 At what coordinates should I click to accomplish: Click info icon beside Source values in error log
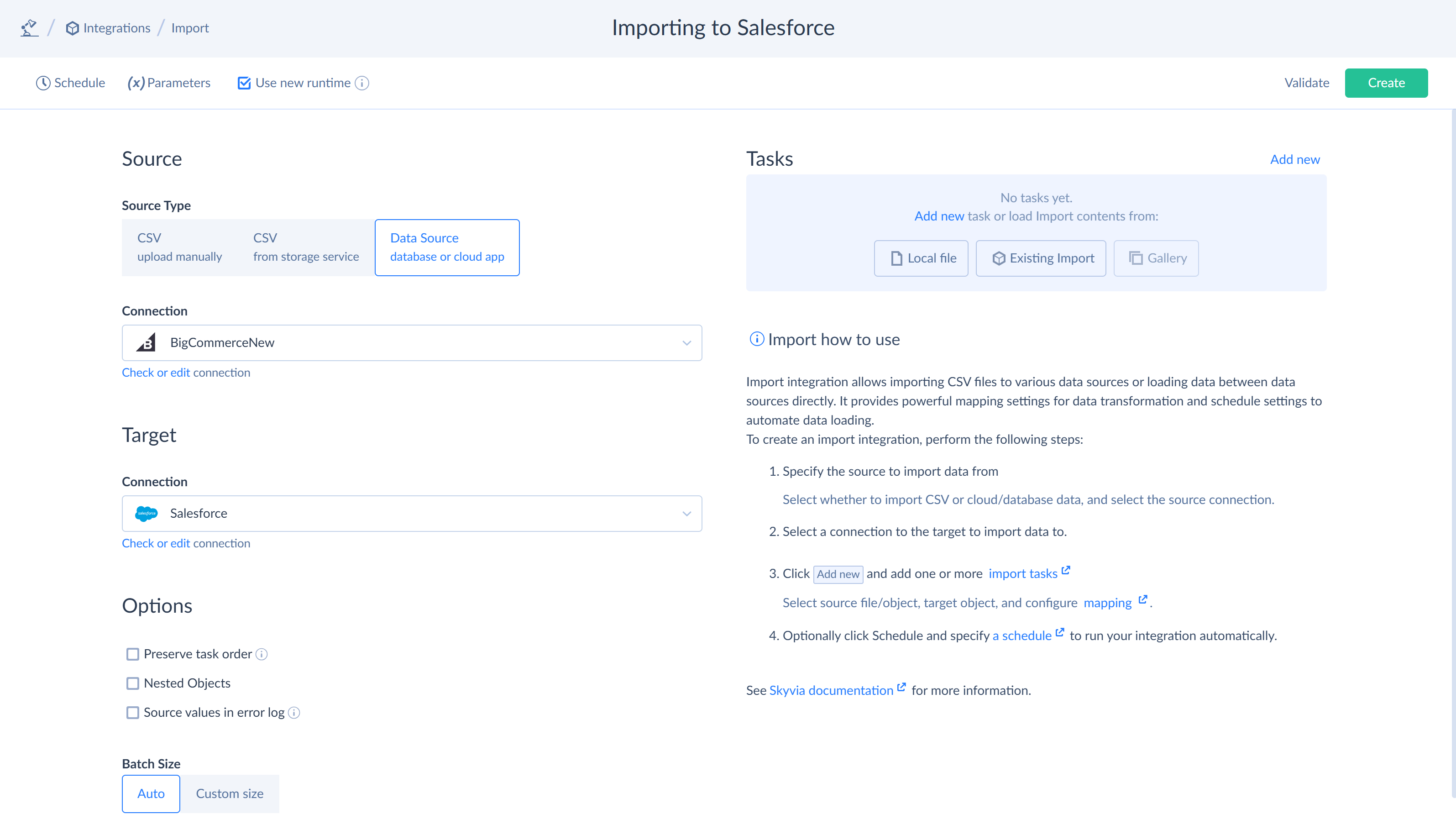pyautogui.click(x=294, y=713)
